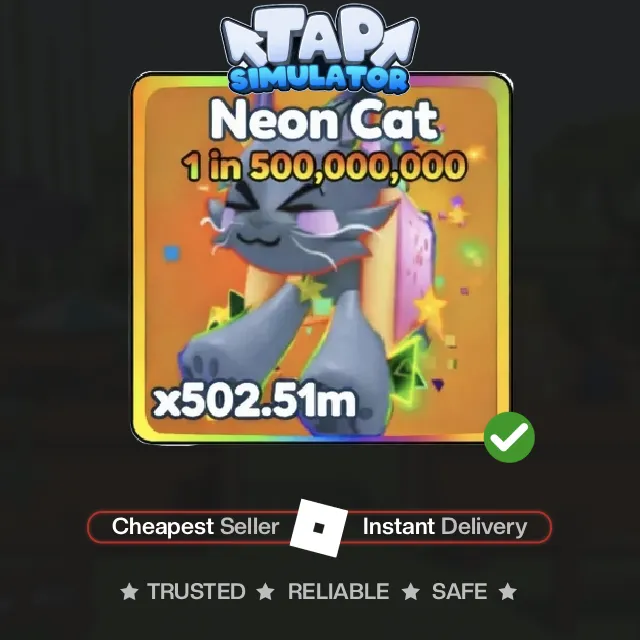640x640 pixels.
Task: Click the SAFE text
Action: [460, 592]
